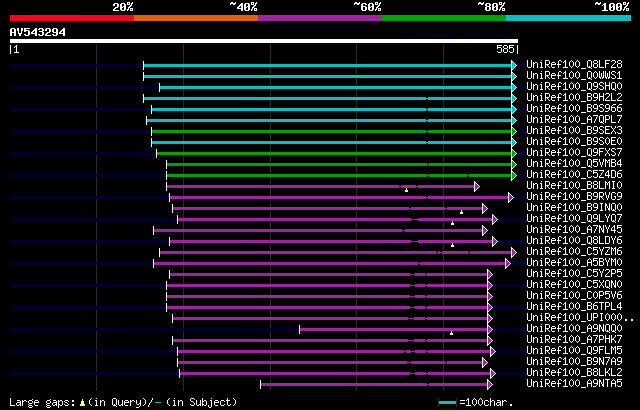Viewport: 640px width, 410px height.
Task: Click UniRef100_Q9FLM5 text
Action: pyautogui.click(x=574, y=351)
